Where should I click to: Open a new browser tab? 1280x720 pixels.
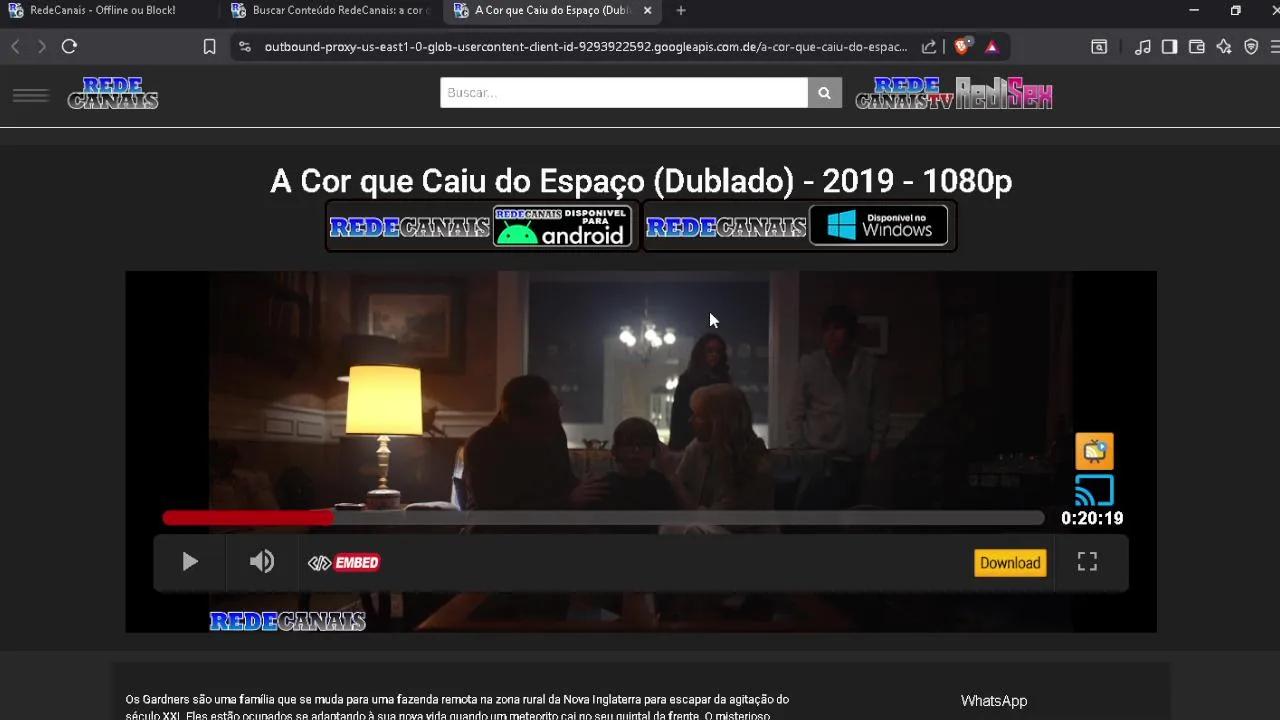click(681, 11)
